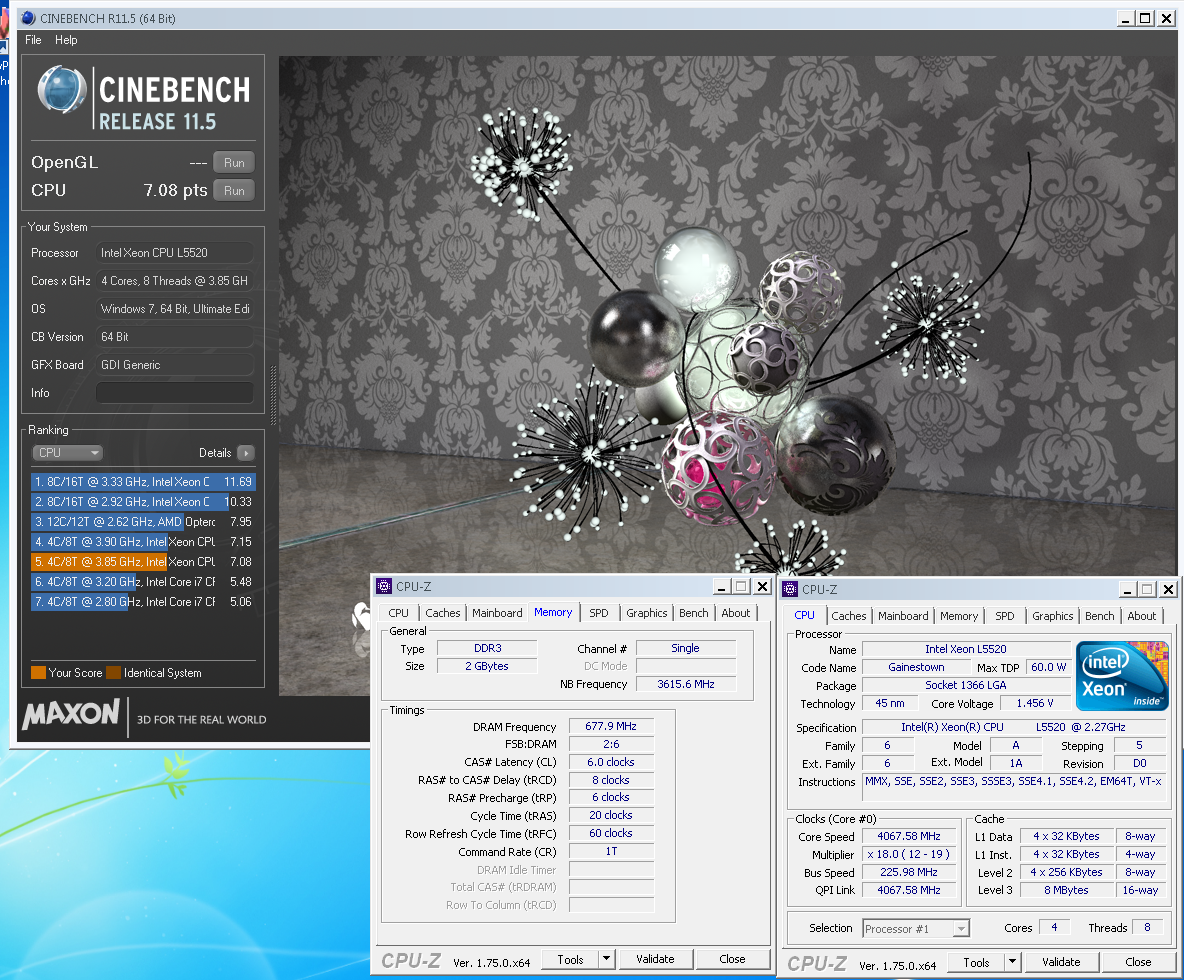Select the orange ranking row at 3.85 GHz
This screenshot has height=980, width=1184.
[143, 562]
